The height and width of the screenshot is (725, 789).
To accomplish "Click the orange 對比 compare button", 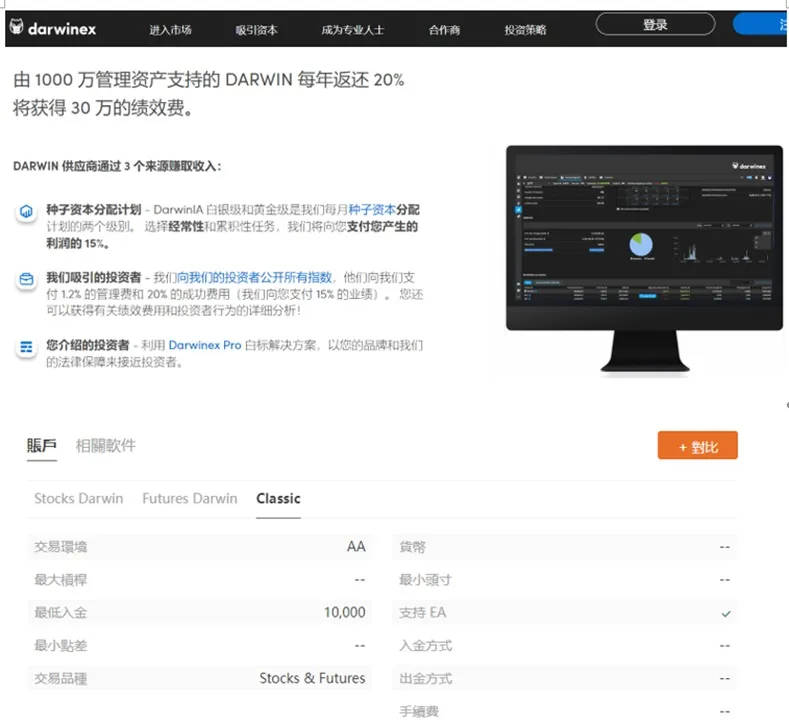I will pyautogui.click(x=697, y=445).
